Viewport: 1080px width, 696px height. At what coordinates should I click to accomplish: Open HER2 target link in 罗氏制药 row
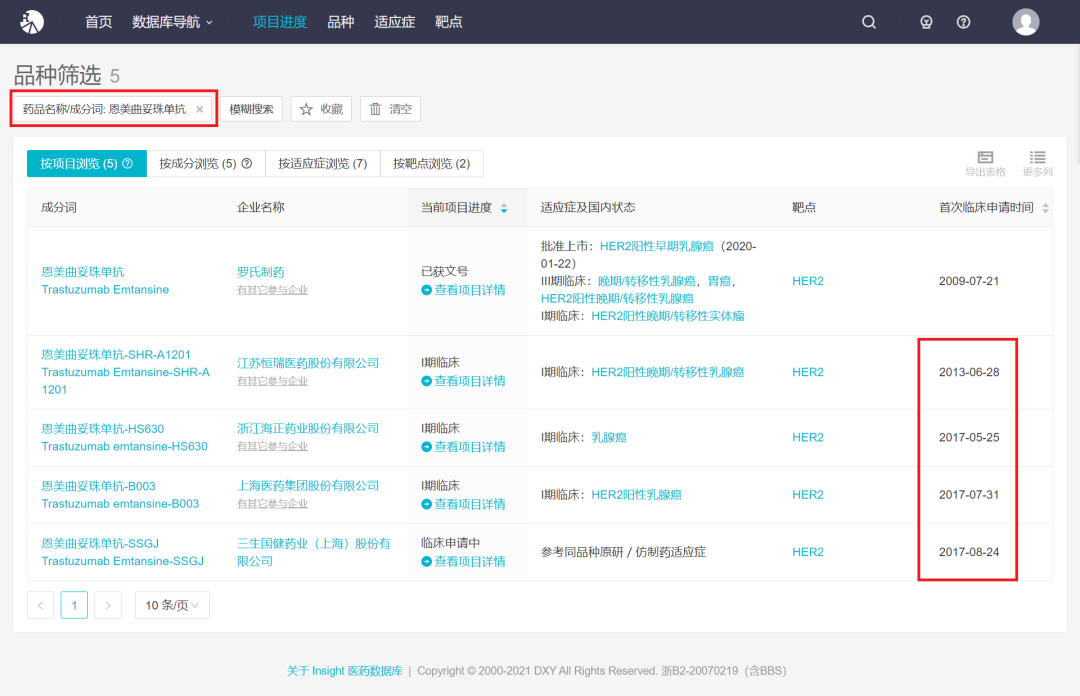tap(808, 281)
